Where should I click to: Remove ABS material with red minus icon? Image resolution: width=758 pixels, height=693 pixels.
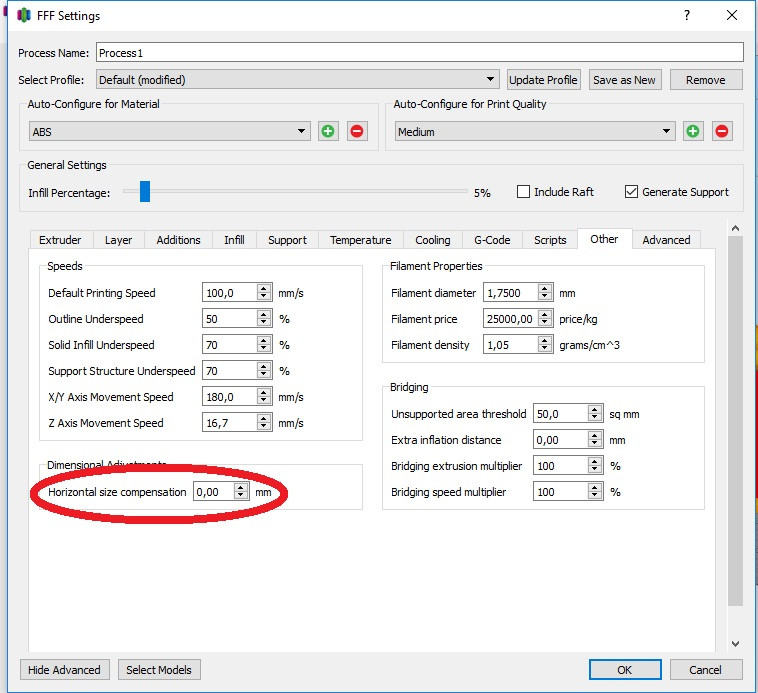click(x=357, y=131)
